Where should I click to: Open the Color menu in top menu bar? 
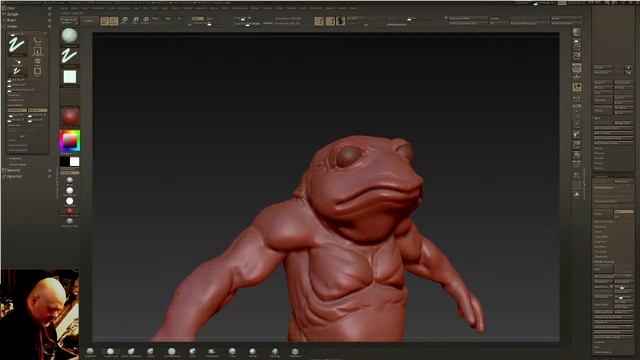coord(85,8)
